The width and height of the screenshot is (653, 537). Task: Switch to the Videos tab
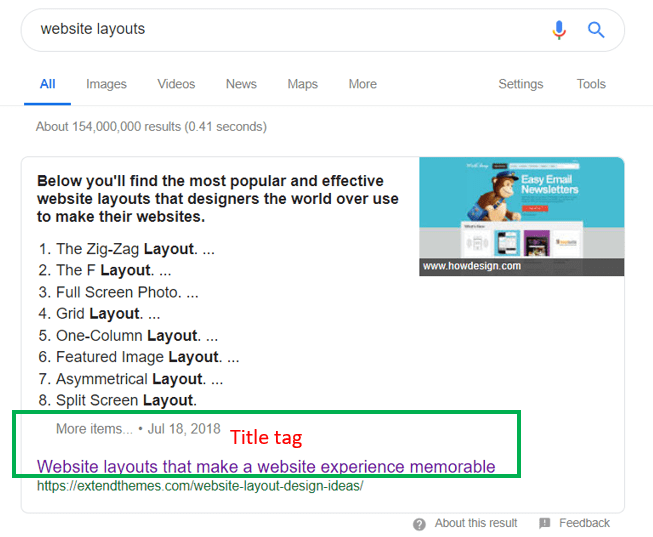click(x=176, y=84)
